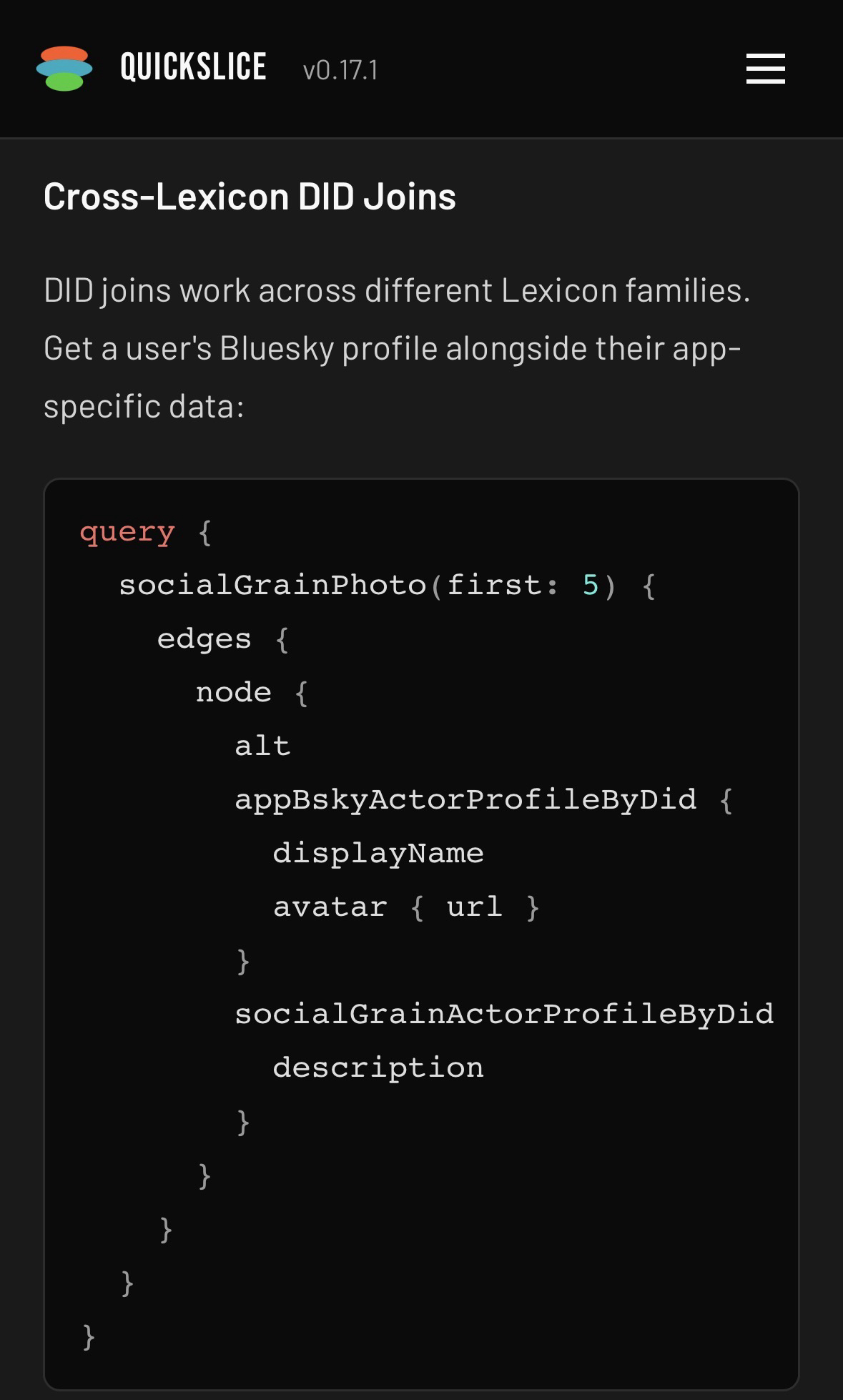This screenshot has width=843, height=1400.
Task: Click the appBskyActorProfileByDid field
Action: [x=465, y=800]
